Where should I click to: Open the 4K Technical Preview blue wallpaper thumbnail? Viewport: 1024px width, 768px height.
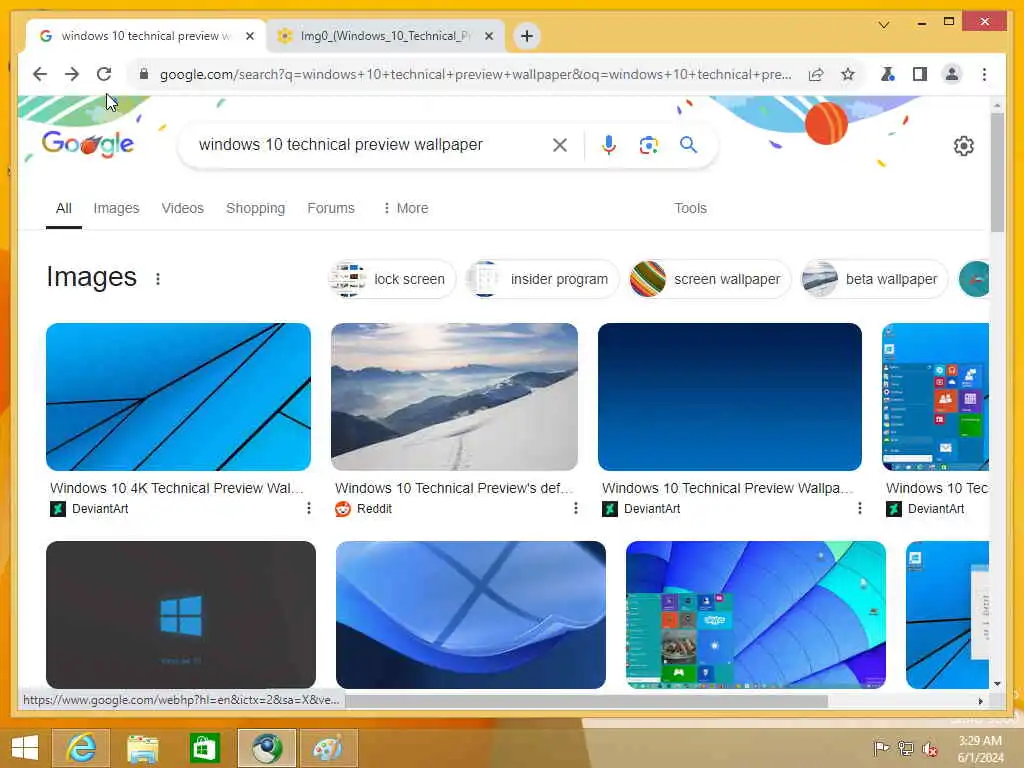pos(178,396)
